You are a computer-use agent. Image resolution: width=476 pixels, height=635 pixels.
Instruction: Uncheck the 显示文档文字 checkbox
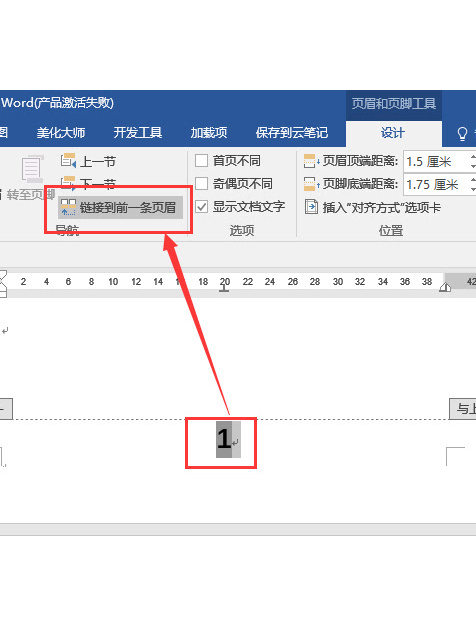point(201,207)
